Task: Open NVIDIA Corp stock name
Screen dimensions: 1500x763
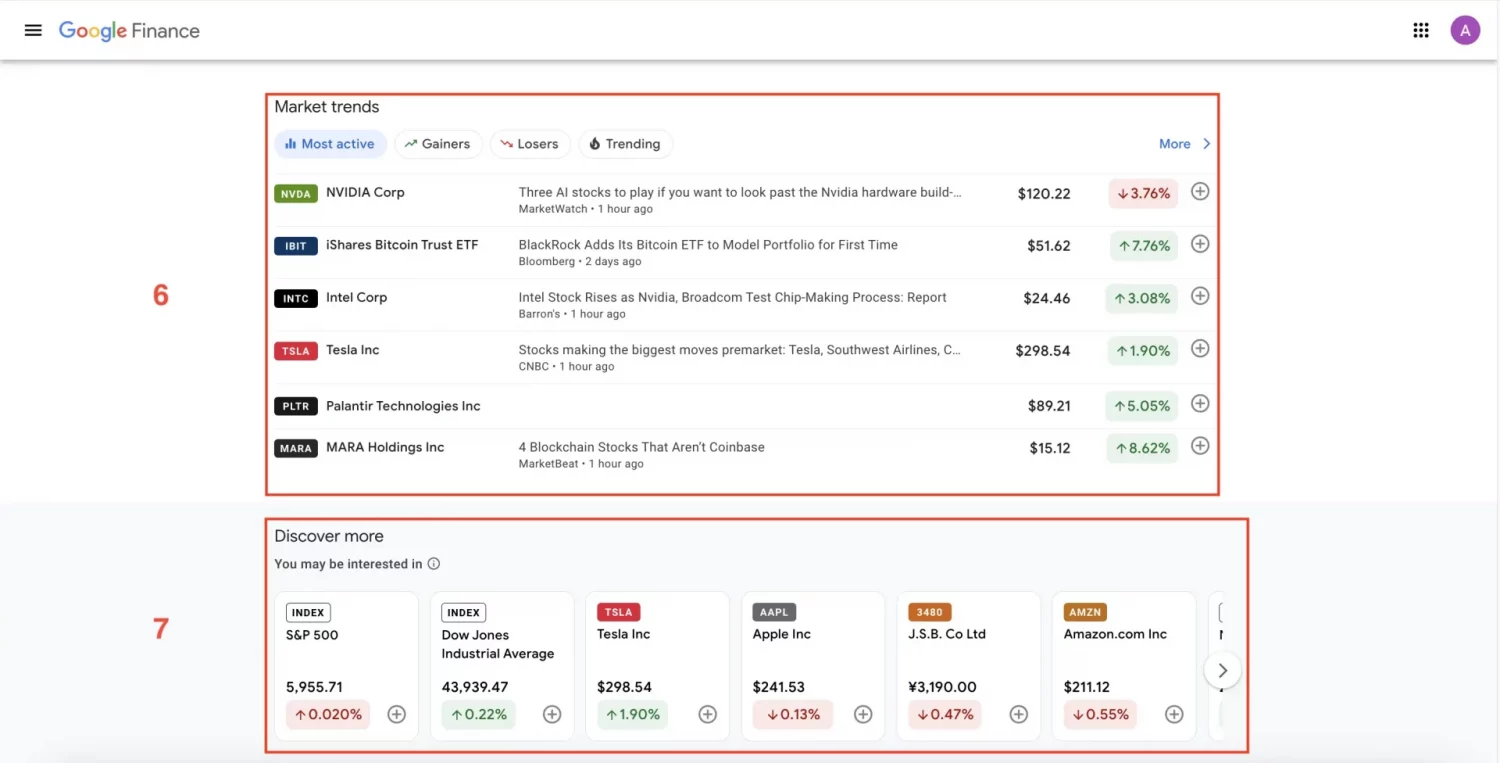Action: coord(365,192)
